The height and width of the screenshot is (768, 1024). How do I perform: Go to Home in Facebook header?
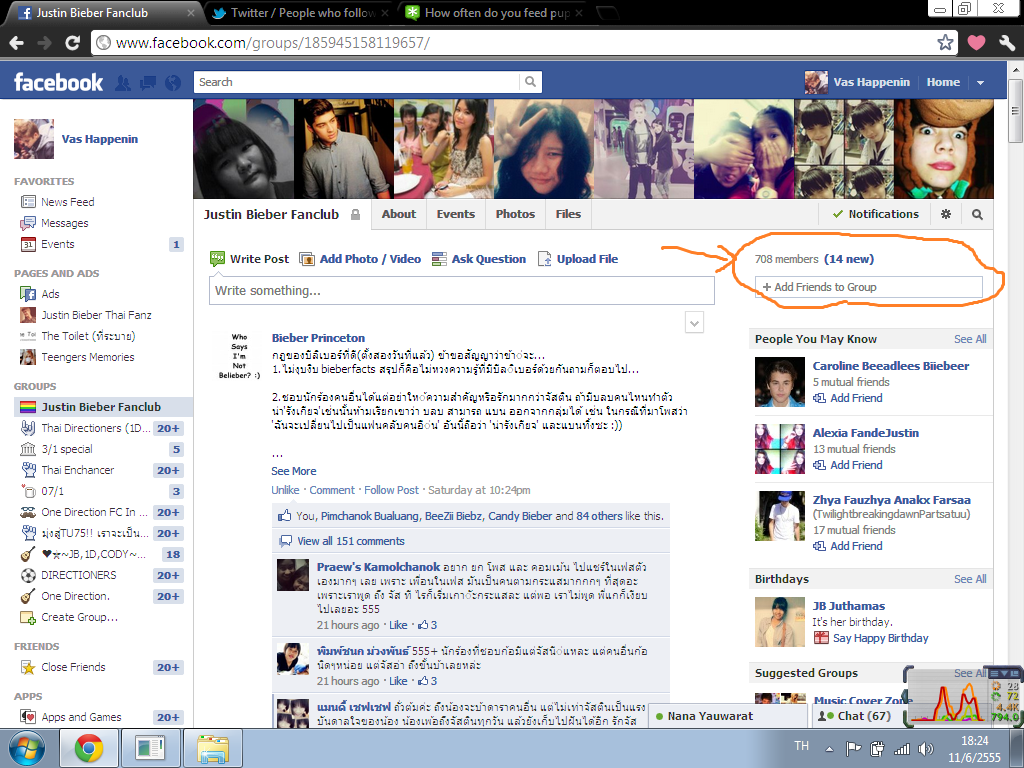click(x=943, y=82)
